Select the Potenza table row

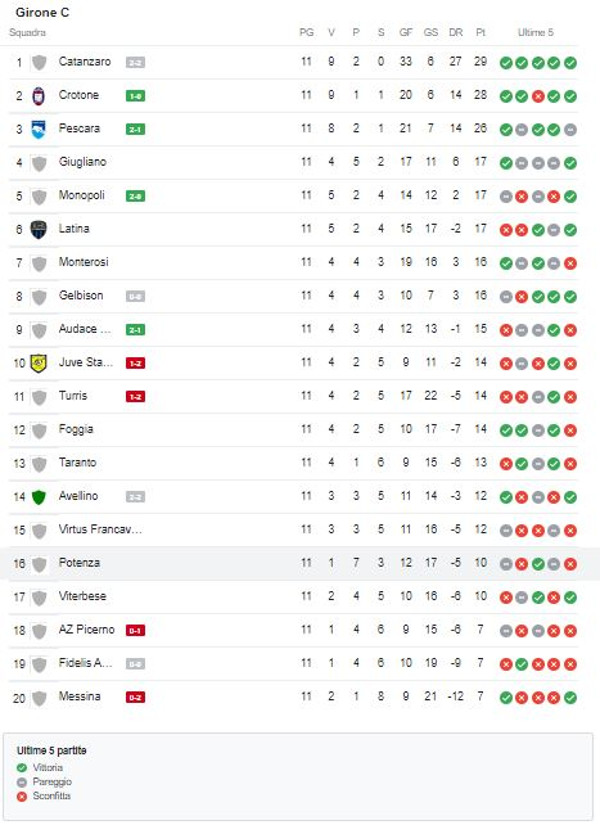click(x=300, y=563)
